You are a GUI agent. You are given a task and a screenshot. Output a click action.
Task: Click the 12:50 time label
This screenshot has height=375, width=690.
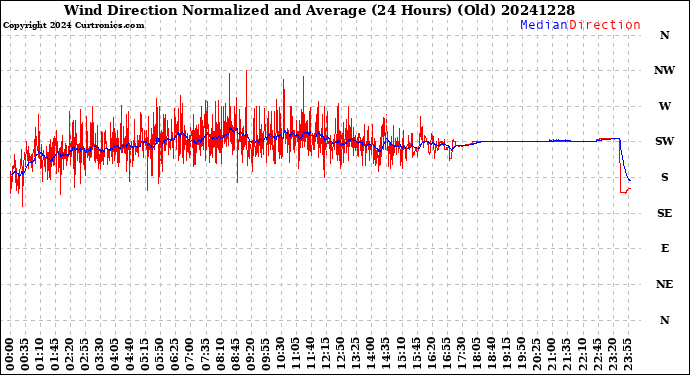coord(340,354)
